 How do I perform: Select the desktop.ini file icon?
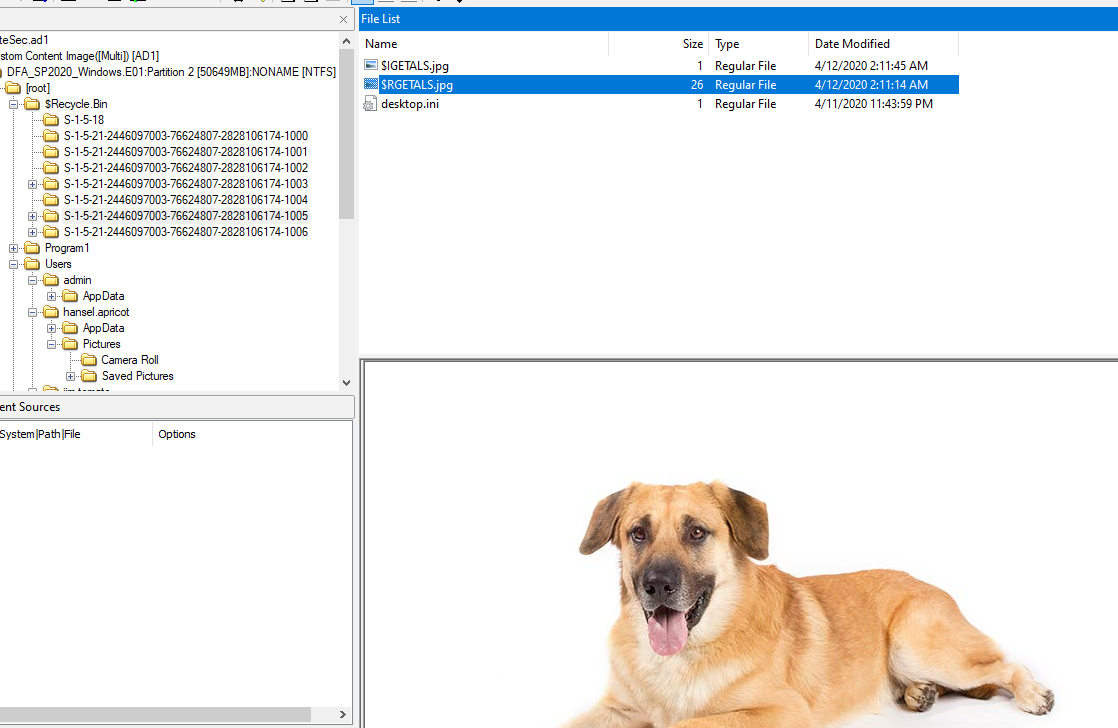pyautogui.click(x=370, y=104)
